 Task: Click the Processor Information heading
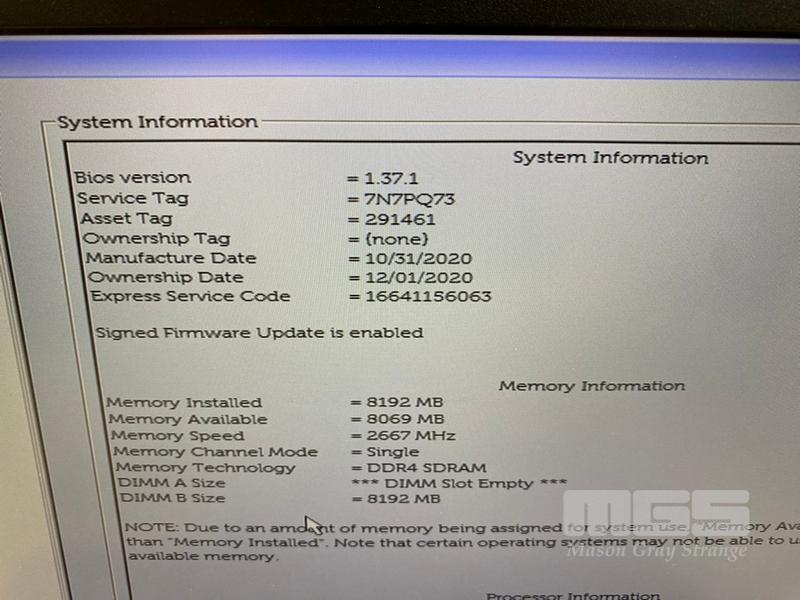coord(571,596)
